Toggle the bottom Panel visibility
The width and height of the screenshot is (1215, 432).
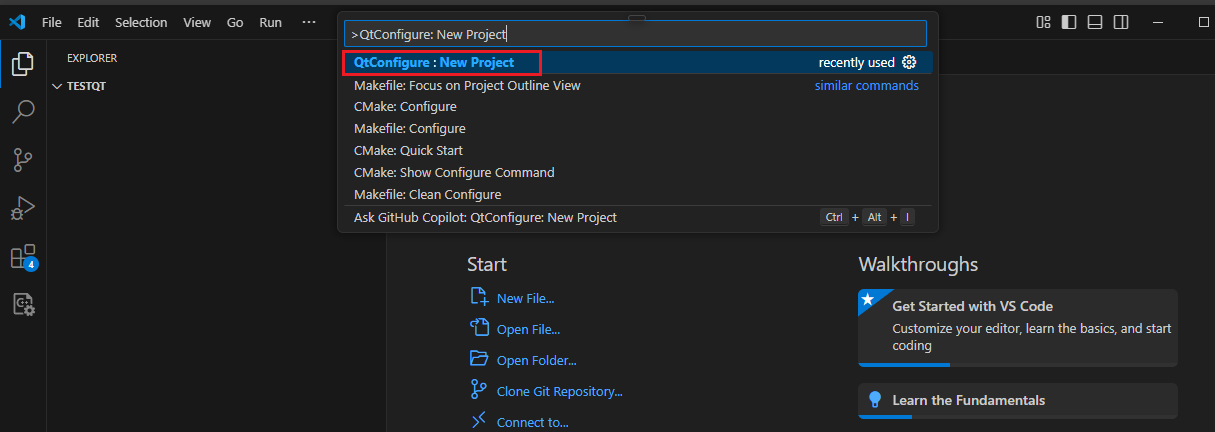pos(1095,22)
